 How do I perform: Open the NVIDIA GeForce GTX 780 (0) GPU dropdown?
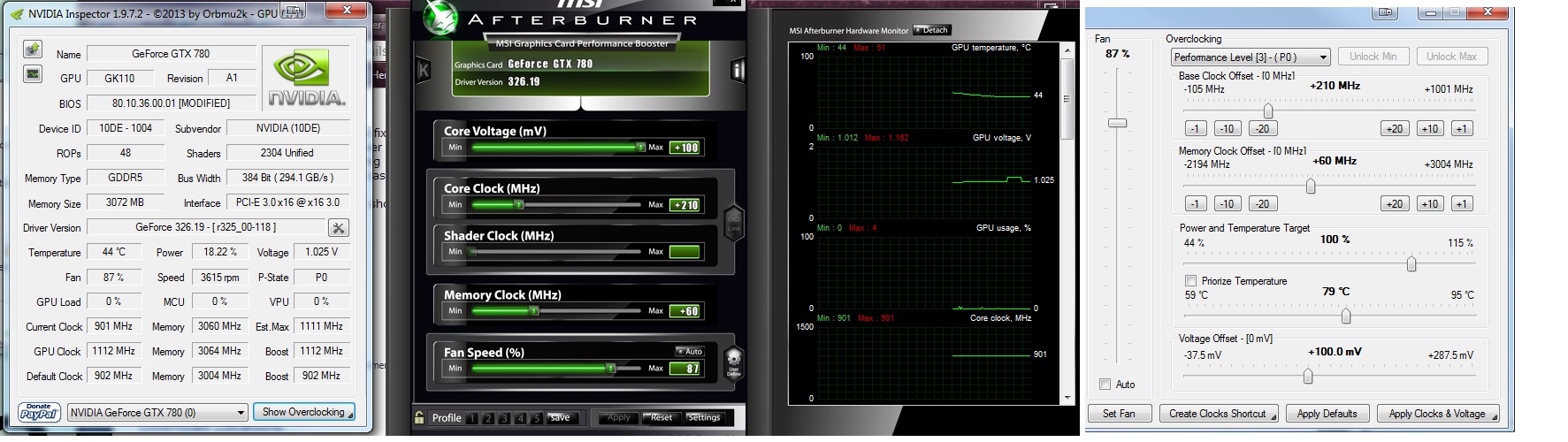click(x=157, y=412)
